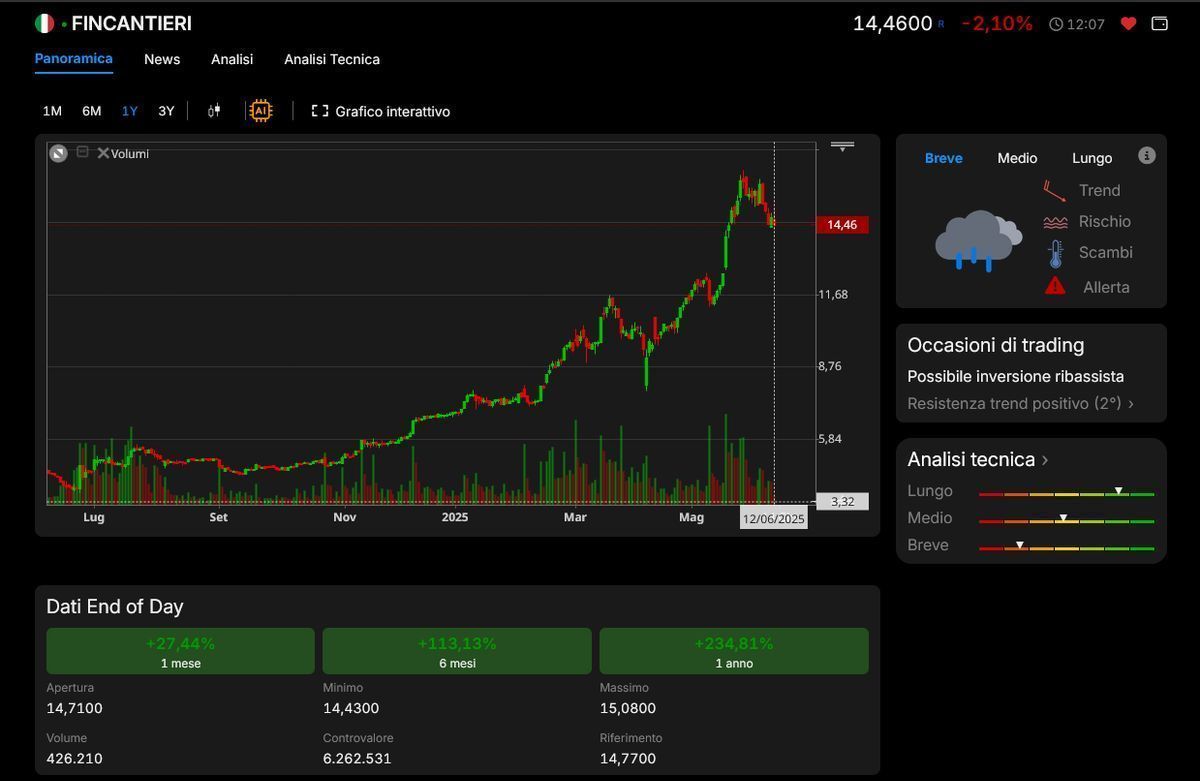Open the wallet icon next to the heart
The height and width of the screenshot is (781, 1200).
(1160, 23)
